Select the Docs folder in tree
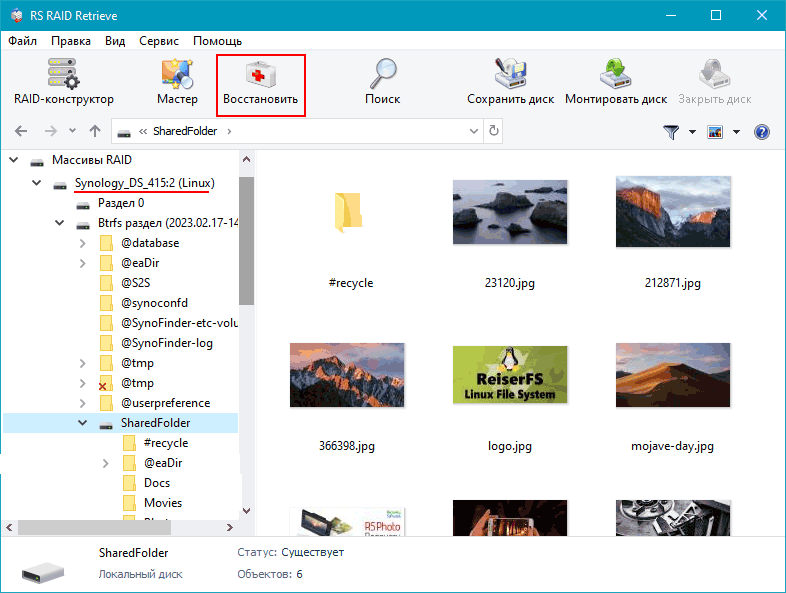 (157, 483)
